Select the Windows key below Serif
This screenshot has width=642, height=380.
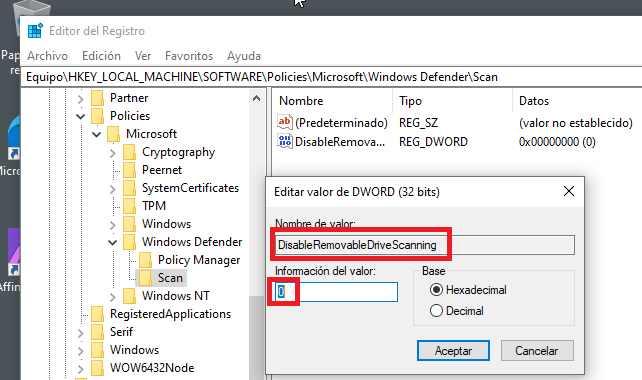click(x=134, y=350)
